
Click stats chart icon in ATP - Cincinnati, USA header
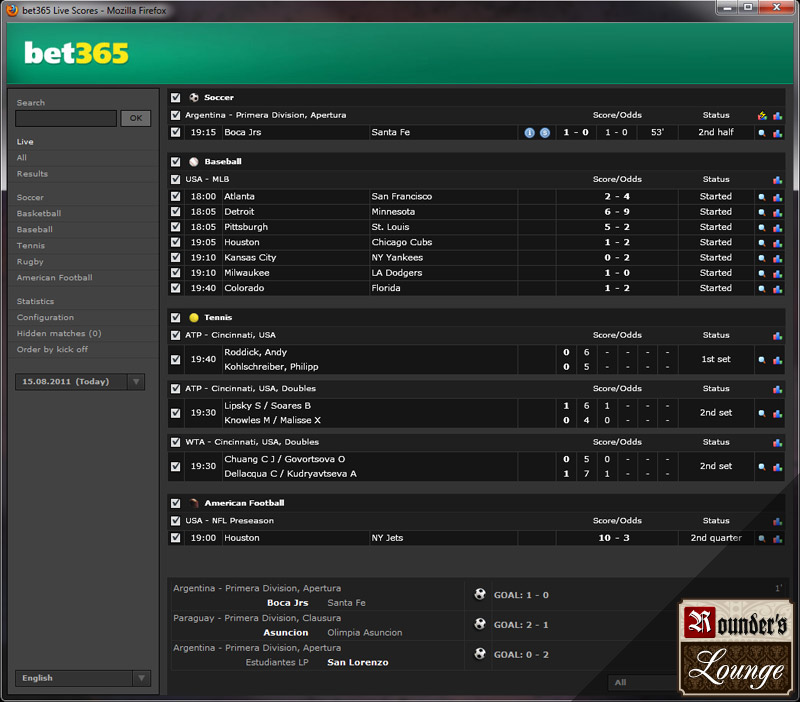click(778, 336)
